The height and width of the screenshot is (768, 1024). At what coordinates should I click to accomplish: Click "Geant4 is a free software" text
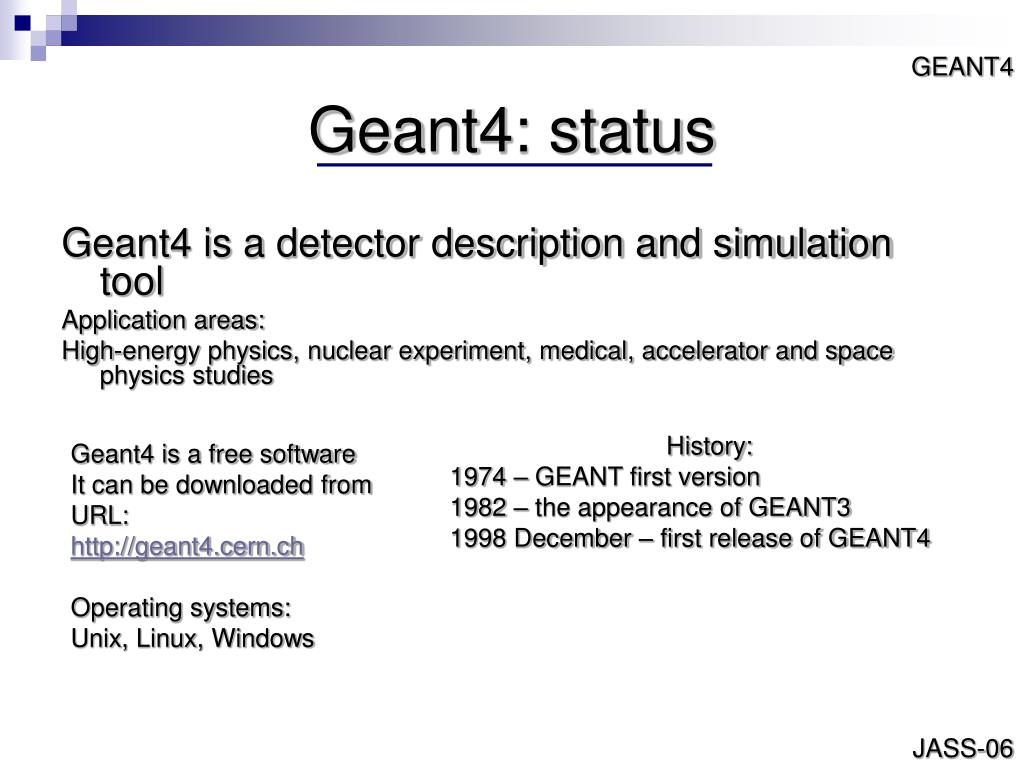point(213,455)
